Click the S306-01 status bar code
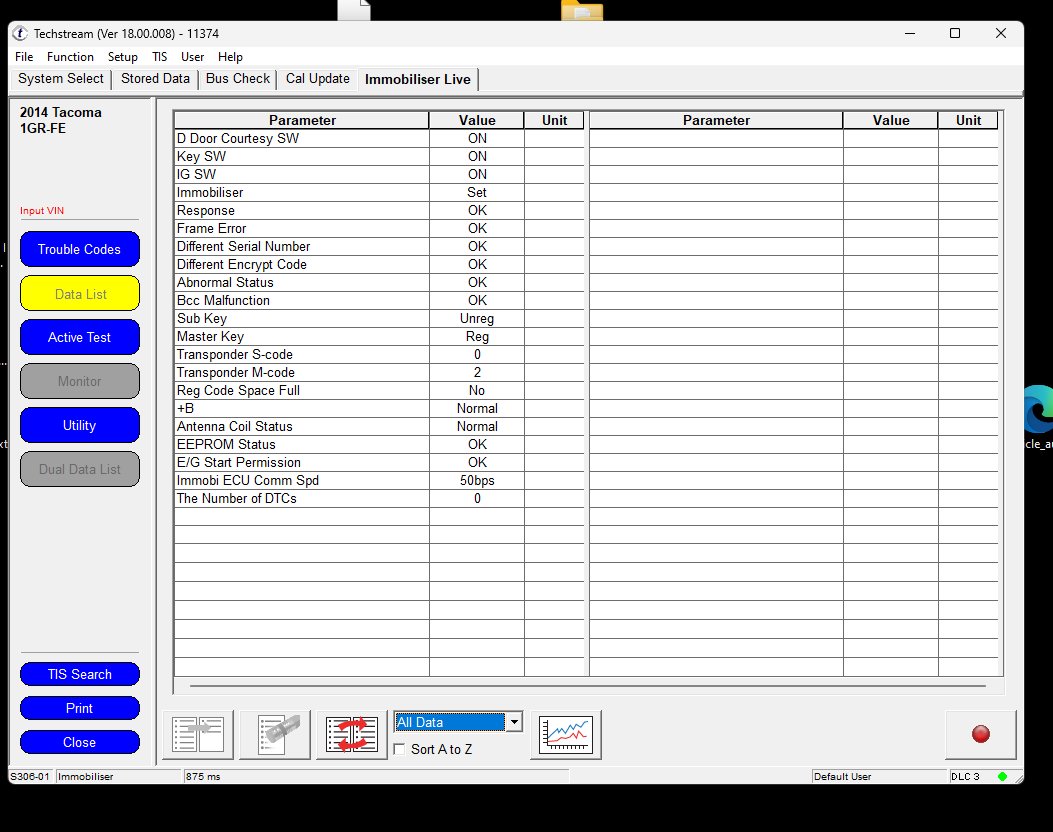Viewport: 1053px width, 832px height. (30, 776)
